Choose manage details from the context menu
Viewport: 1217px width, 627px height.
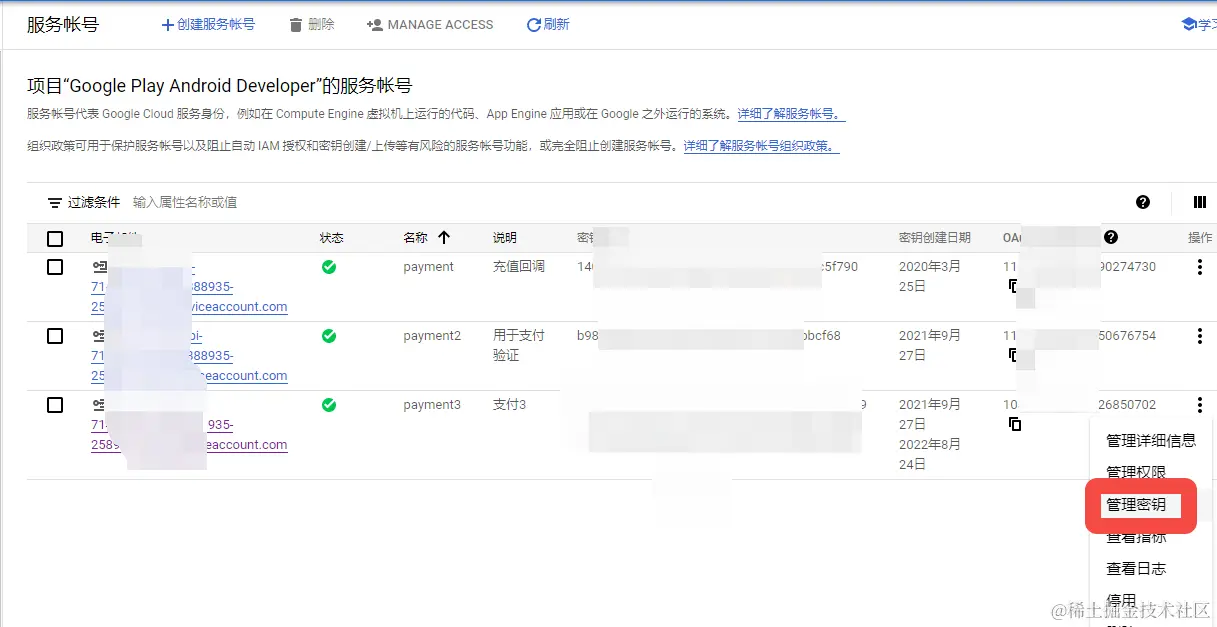click(x=1151, y=440)
